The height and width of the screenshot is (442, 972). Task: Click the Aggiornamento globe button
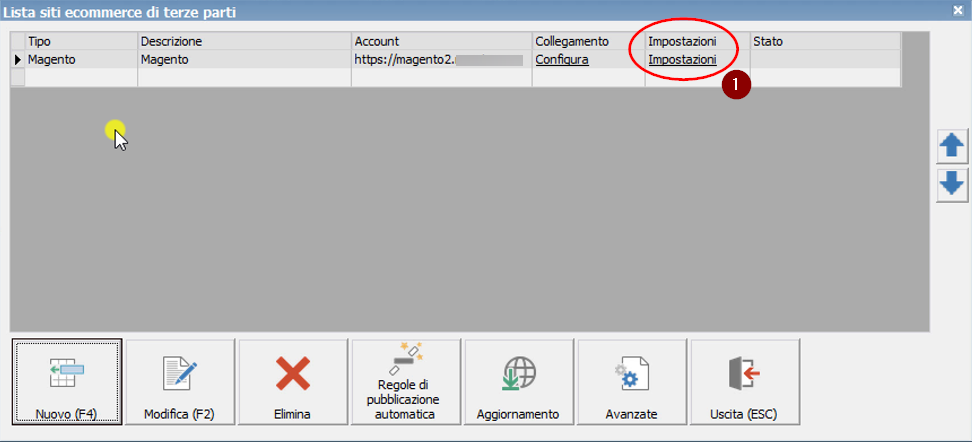pyautogui.click(x=519, y=383)
